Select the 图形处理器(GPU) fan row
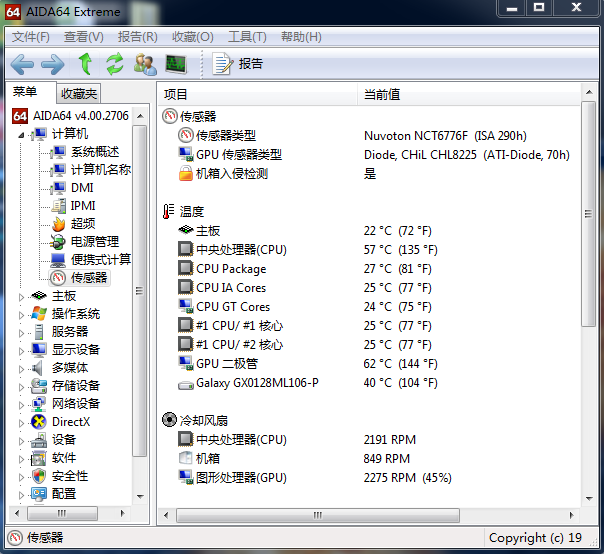The image size is (604, 554). coord(369,478)
